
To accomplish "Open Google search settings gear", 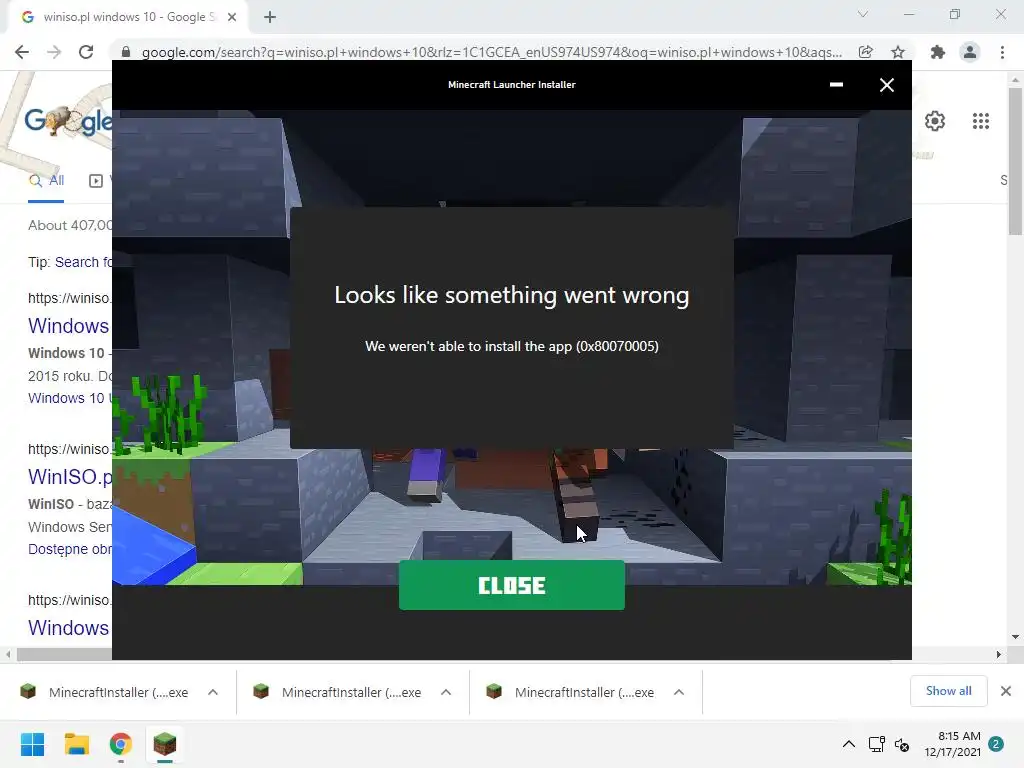I will pyautogui.click(x=935, y=121).
